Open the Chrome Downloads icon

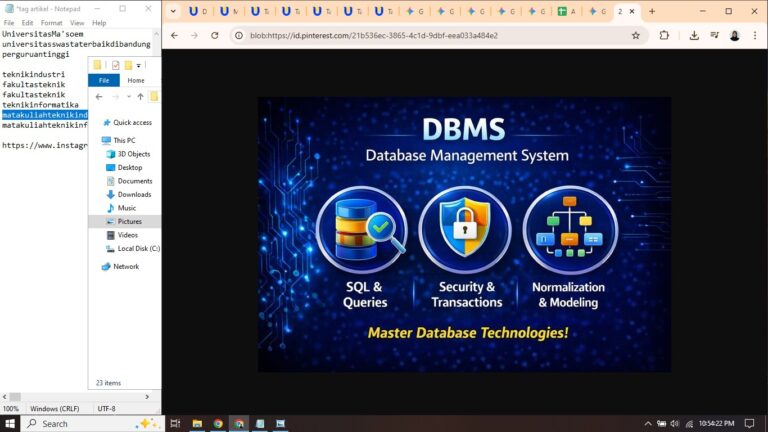click(x=694, y=35)
